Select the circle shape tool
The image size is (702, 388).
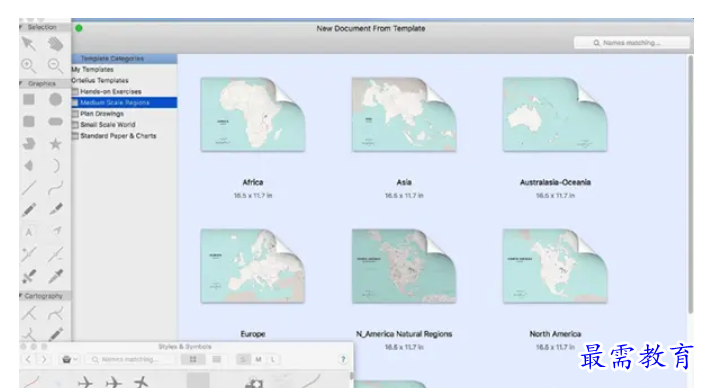tap(56, 99)
